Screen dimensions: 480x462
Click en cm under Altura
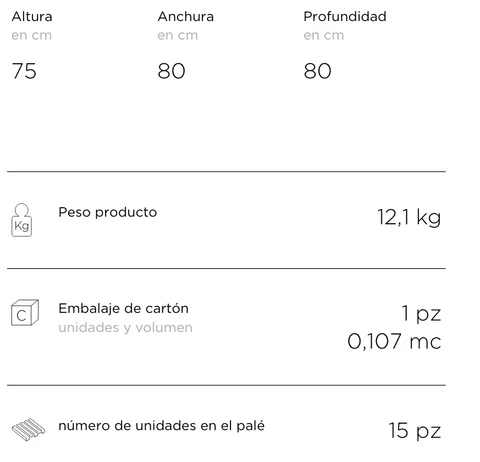coord(32,35)
